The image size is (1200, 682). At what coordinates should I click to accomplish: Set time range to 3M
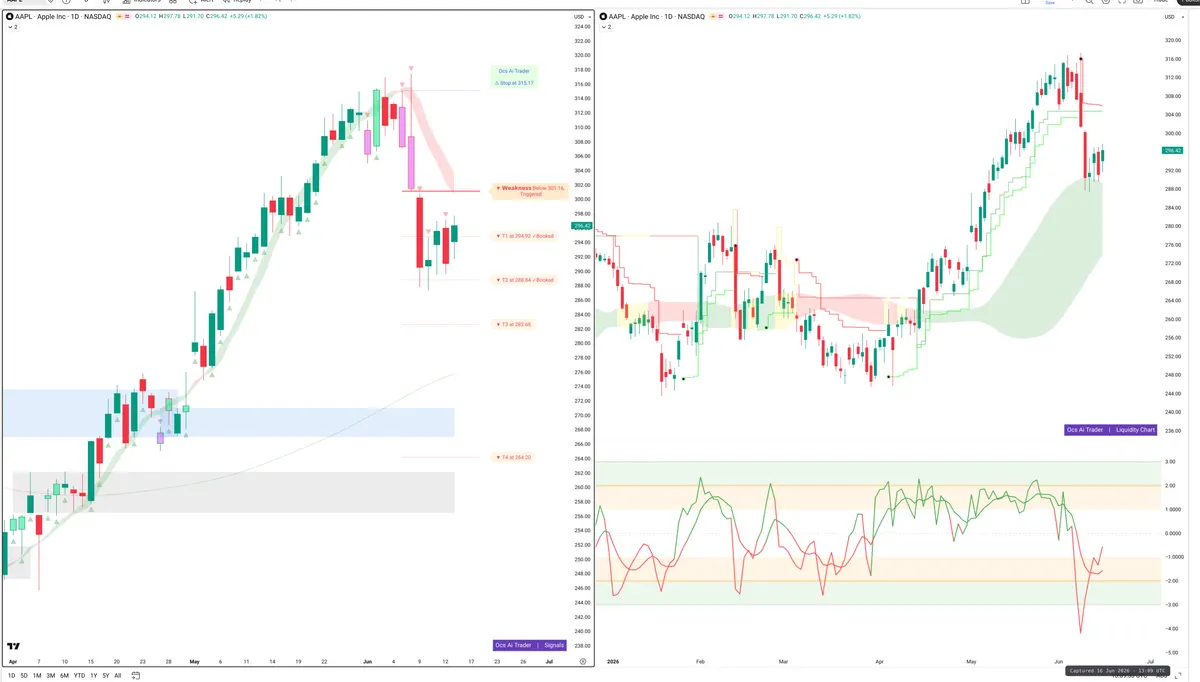click(x=51, y=676)
